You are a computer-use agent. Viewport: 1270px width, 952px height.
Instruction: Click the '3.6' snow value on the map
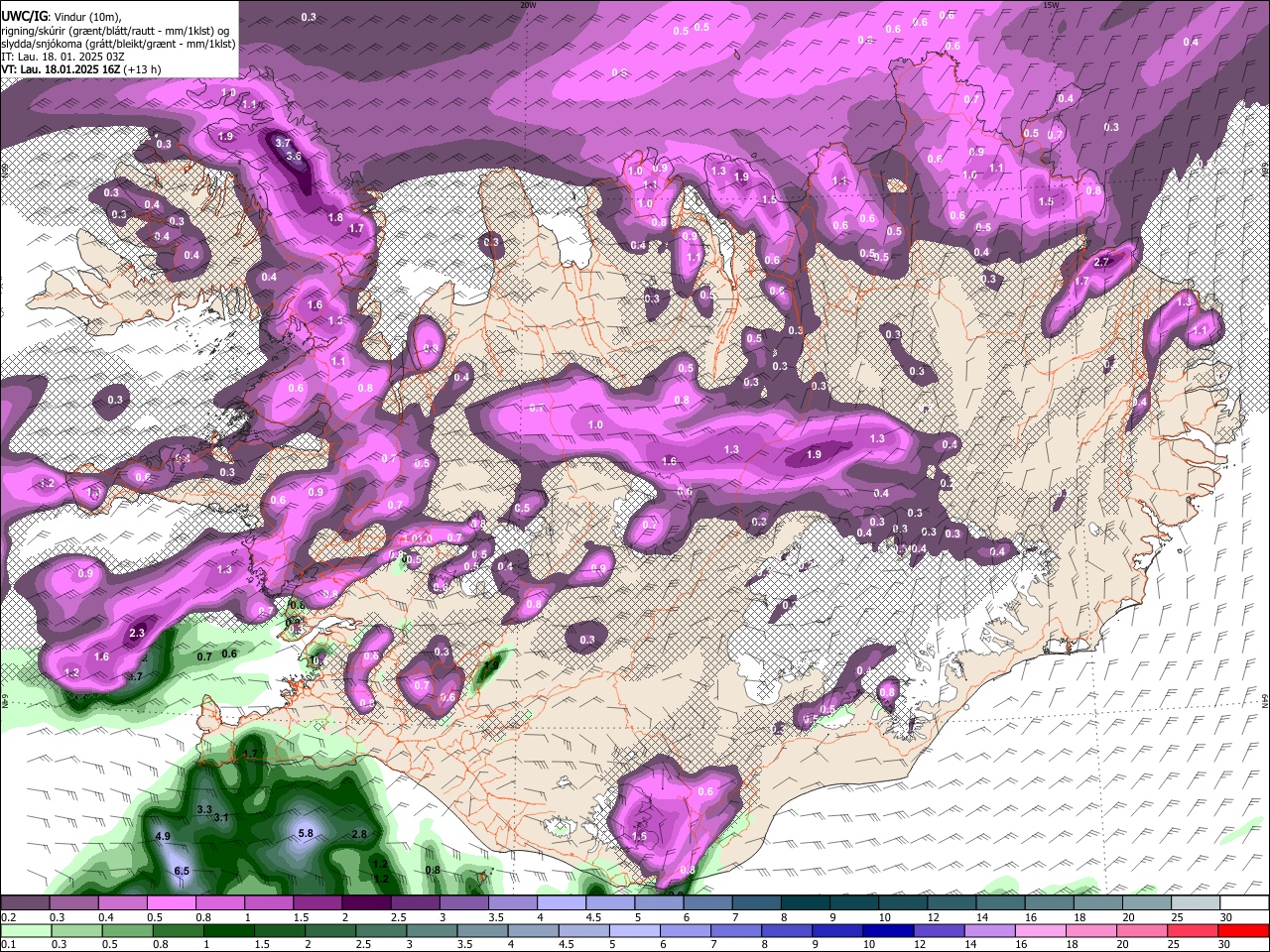294,156
